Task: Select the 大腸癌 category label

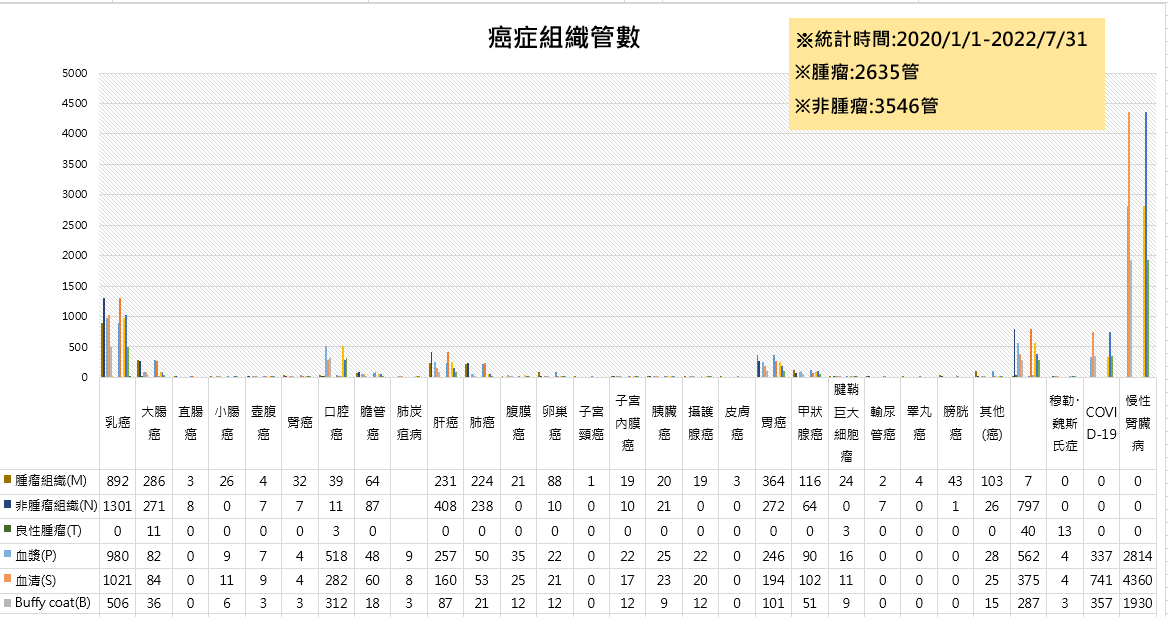Action: coord(154,423)
